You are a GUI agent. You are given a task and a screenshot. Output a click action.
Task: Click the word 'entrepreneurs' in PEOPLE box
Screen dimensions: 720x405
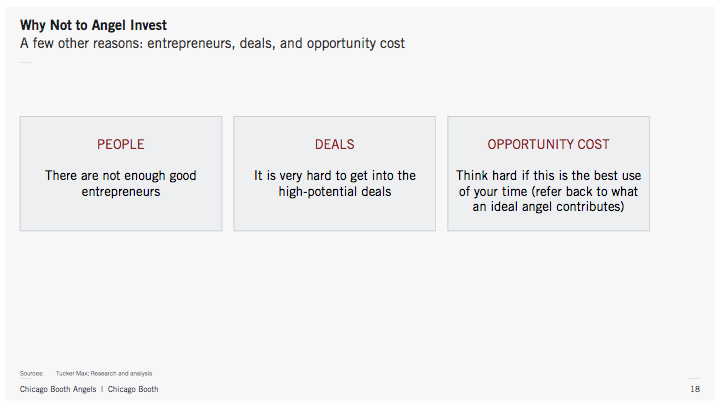coord(121,191)
